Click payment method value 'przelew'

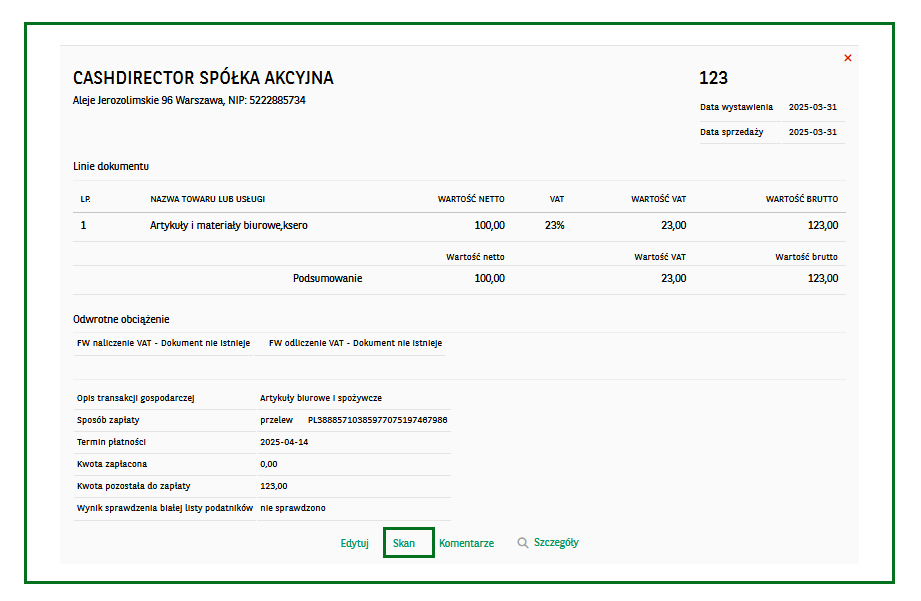tap(277, 420)
